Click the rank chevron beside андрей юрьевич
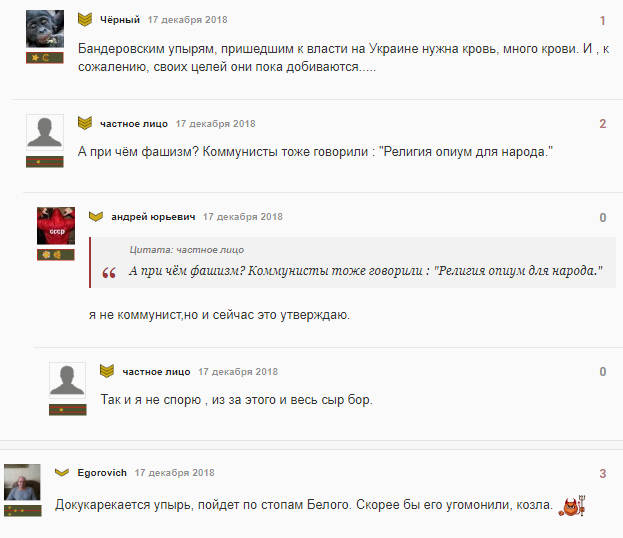623x538 pixels. 96,217
